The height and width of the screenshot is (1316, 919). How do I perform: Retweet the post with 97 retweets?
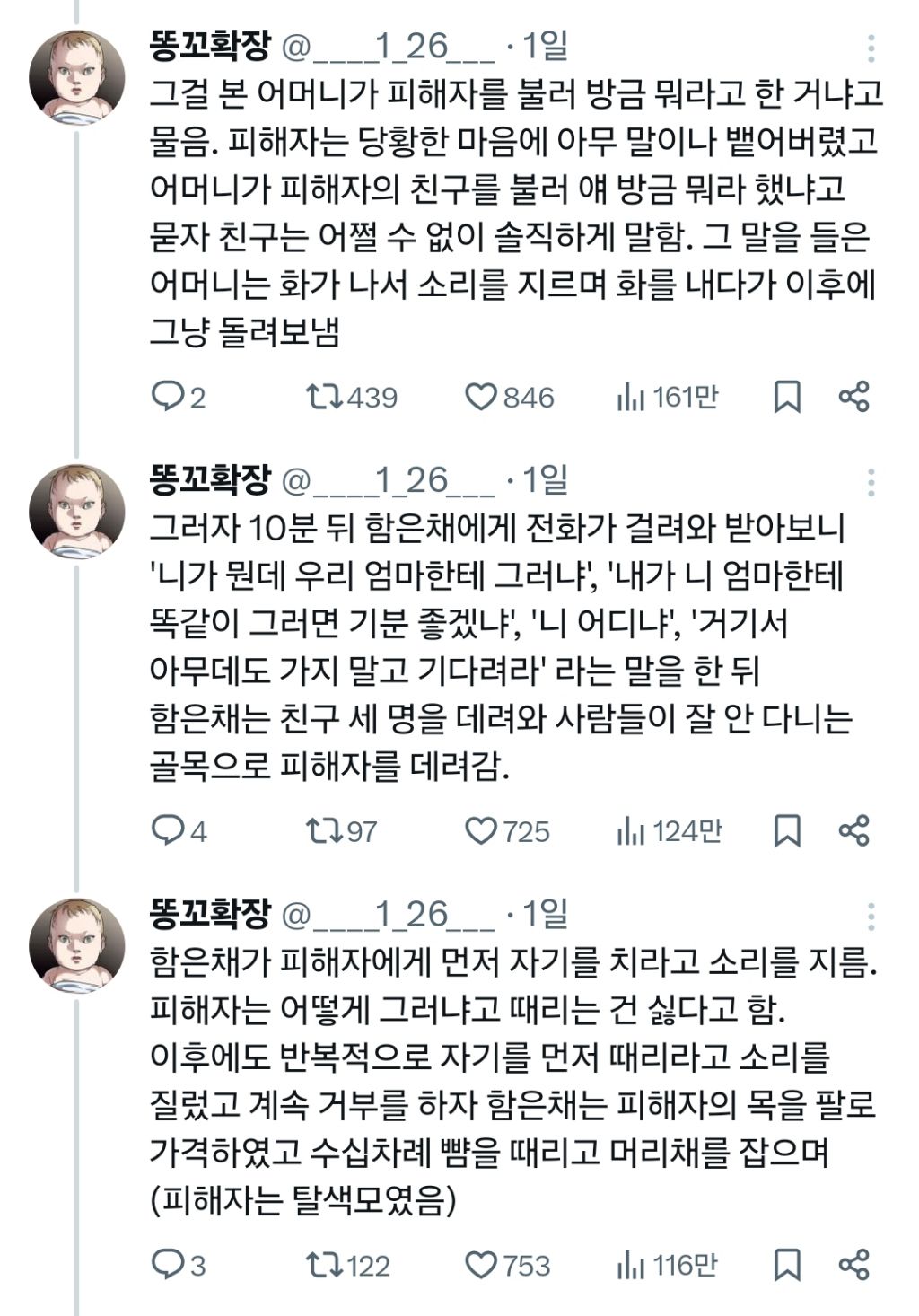coord(323,831)
